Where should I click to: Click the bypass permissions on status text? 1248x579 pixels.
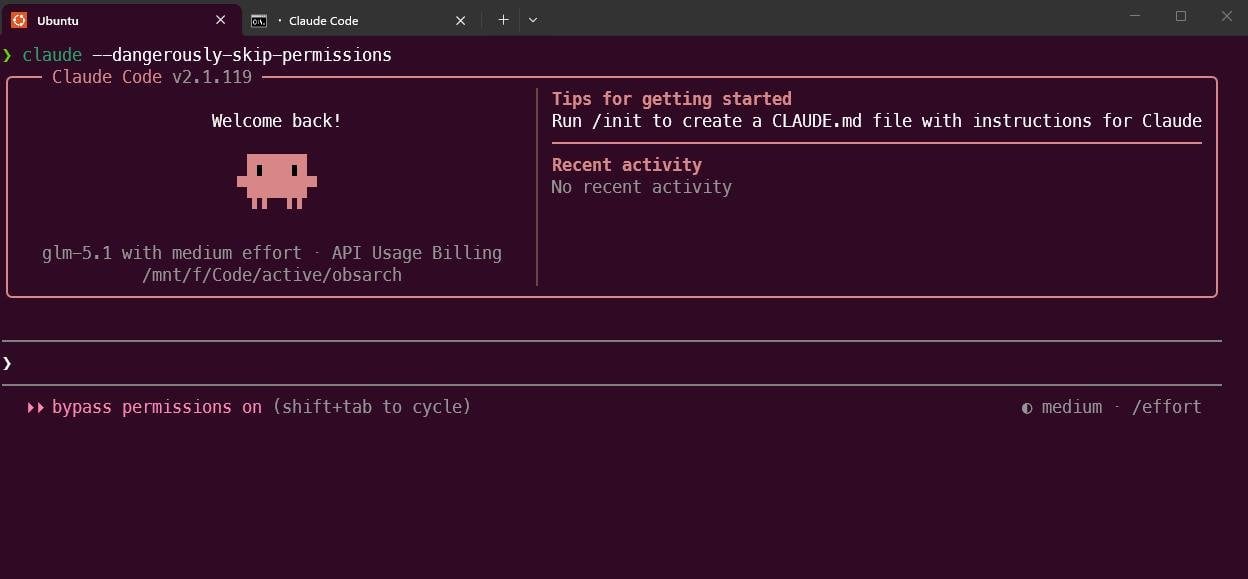157,407
